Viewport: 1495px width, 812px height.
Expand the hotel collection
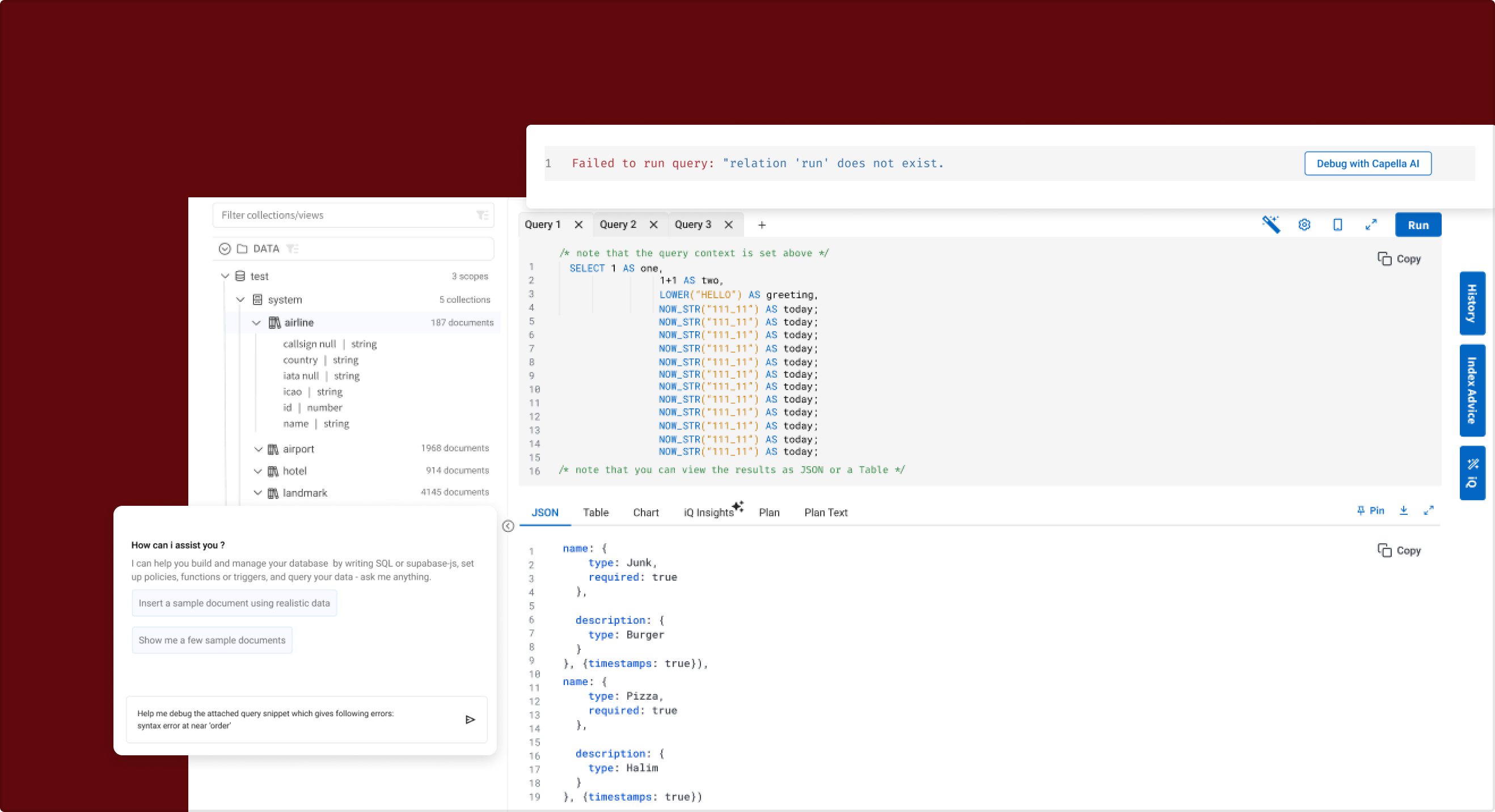click(x=257, y=471)
